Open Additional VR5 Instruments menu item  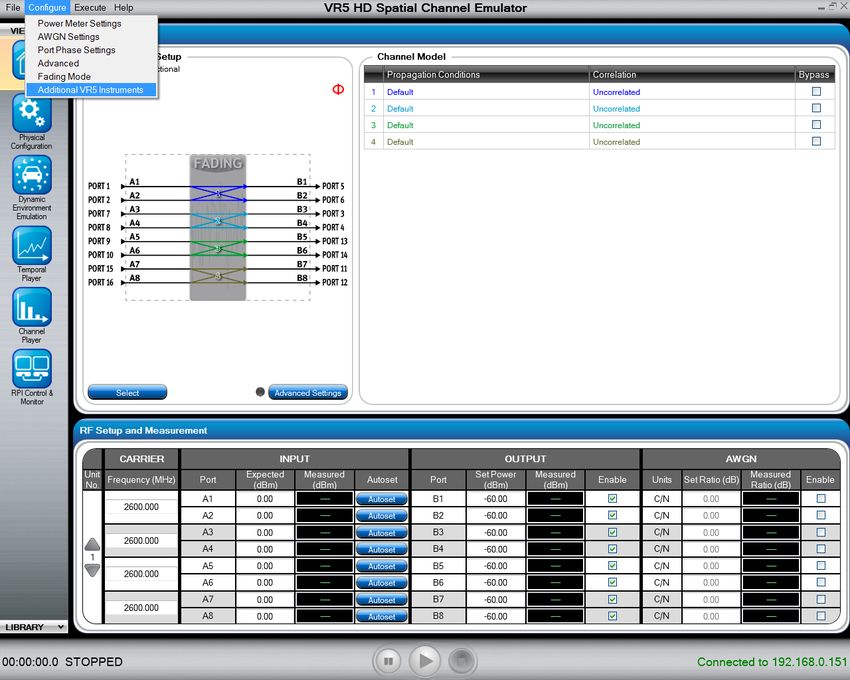pos(92,89)
